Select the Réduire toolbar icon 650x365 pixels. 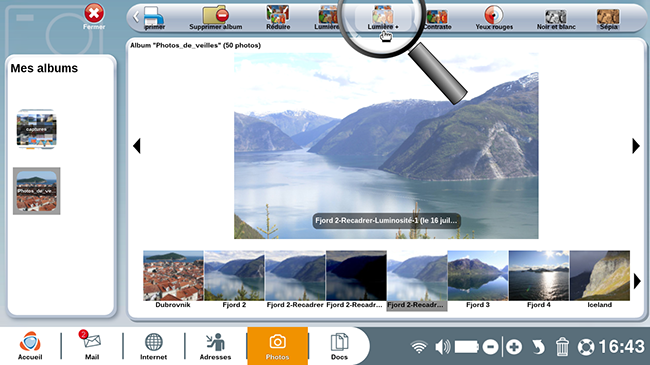coord(277,14)
